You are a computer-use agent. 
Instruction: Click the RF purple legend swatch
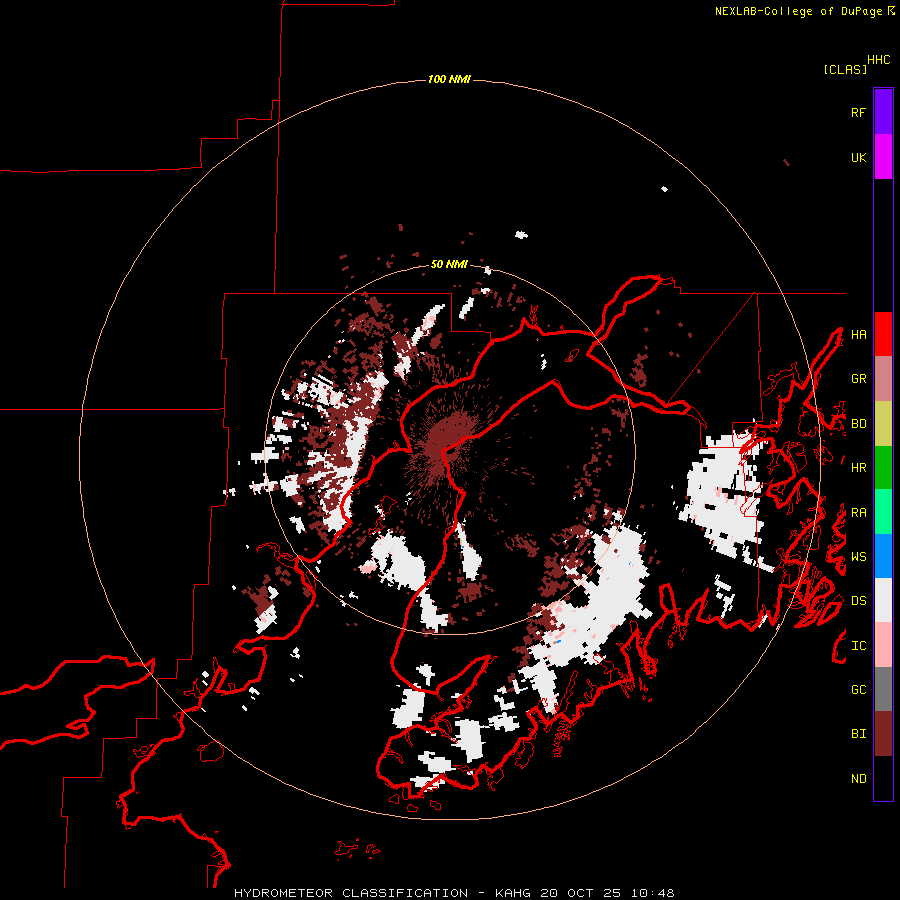pyautogui.click(x=883, y=112)
